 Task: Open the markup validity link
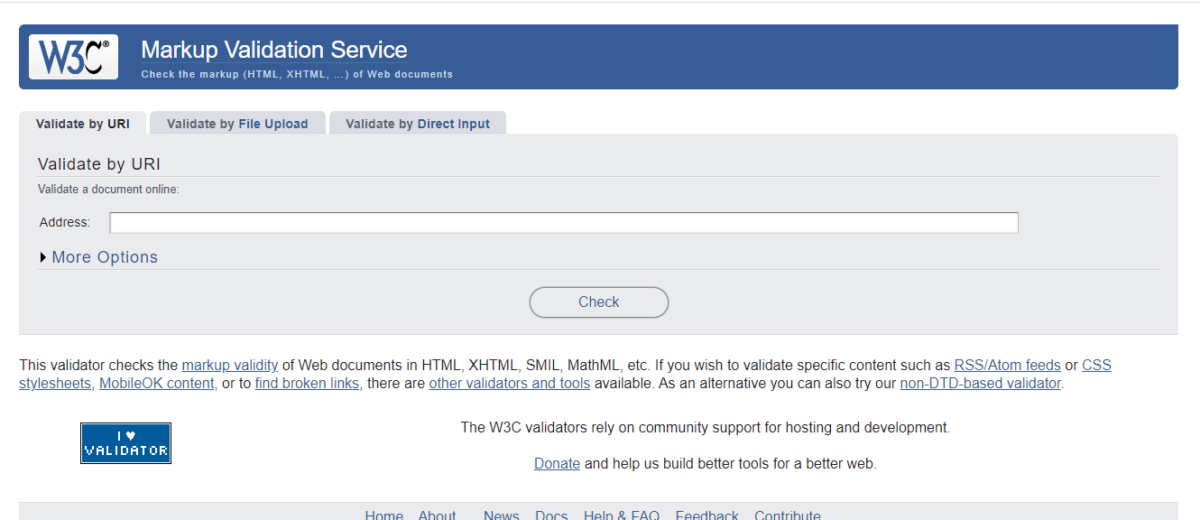tap(229, 365)
